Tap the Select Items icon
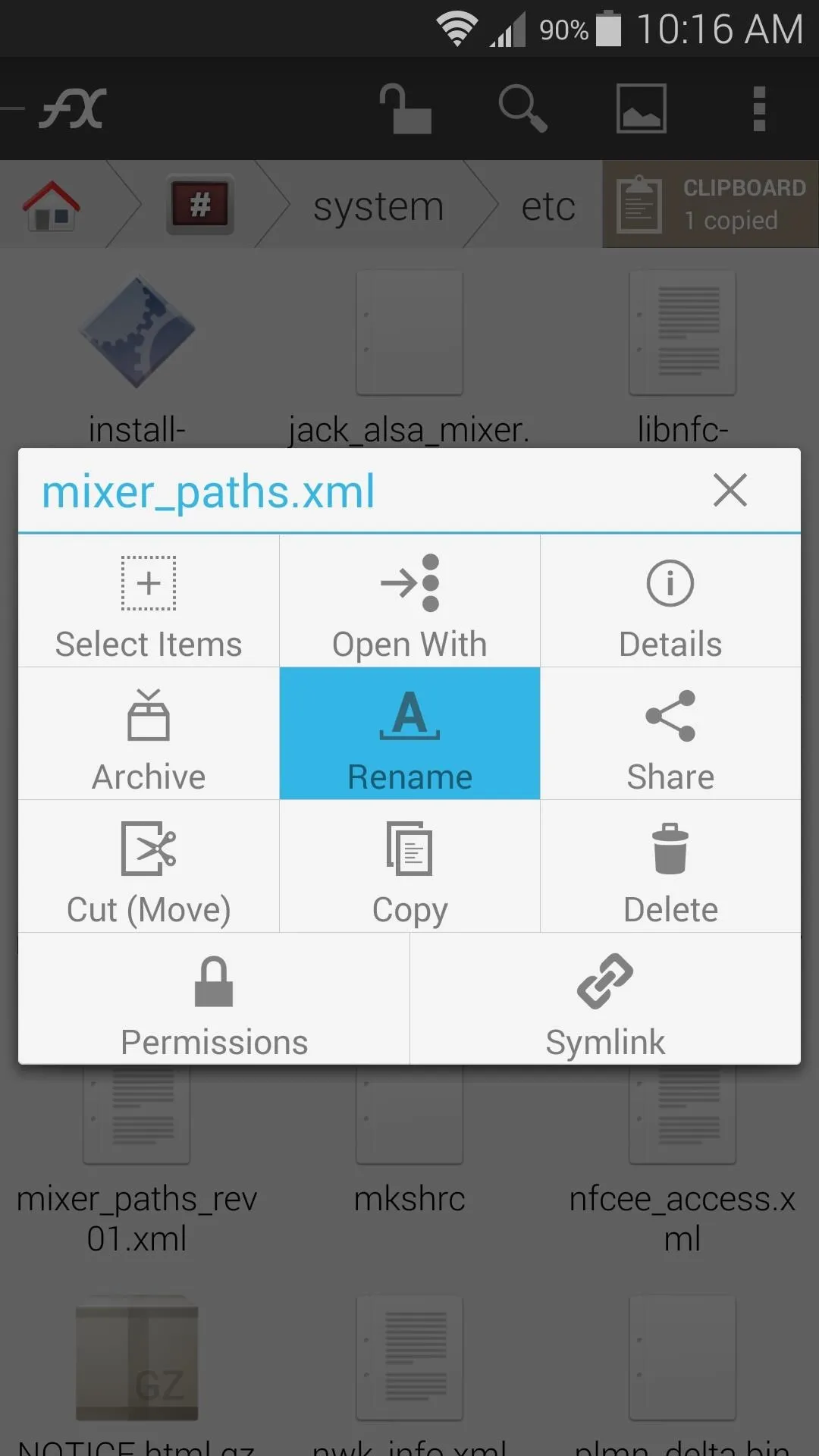819x1456 pixels. [149, 583]
